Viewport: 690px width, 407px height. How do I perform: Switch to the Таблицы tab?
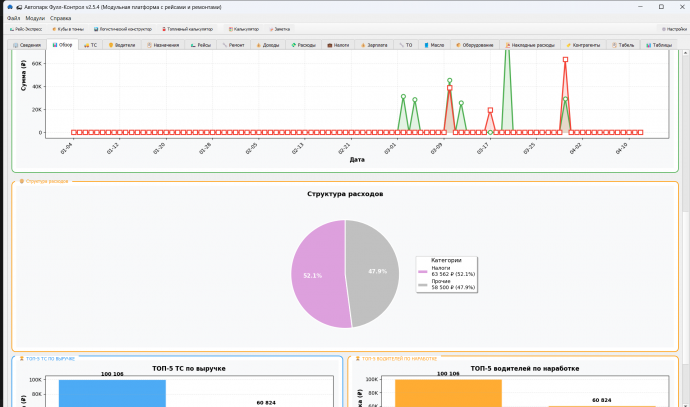(659, 45)
